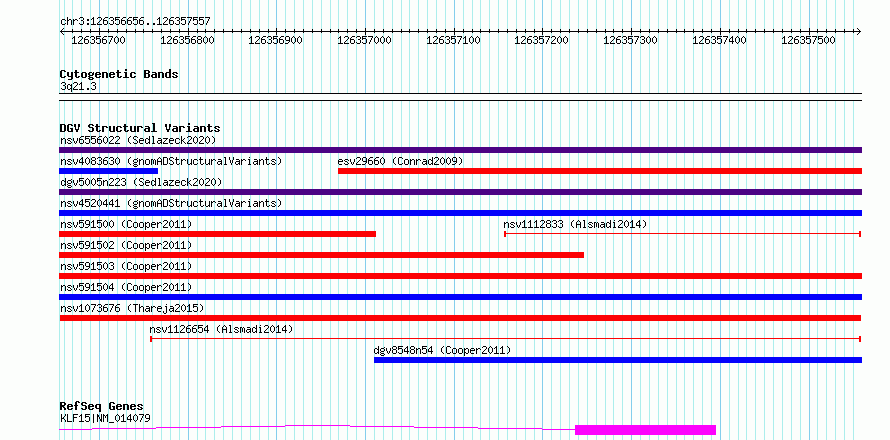Click ruler position 126357400

tap(719, 40)
